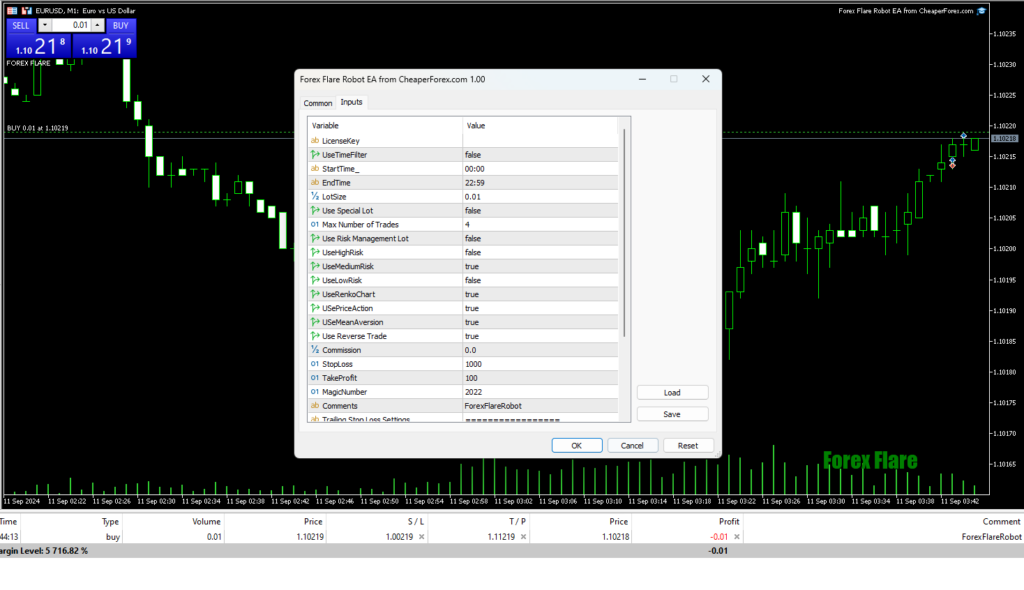Click the fraction icon next to LotSize

(x=316, y=197)
